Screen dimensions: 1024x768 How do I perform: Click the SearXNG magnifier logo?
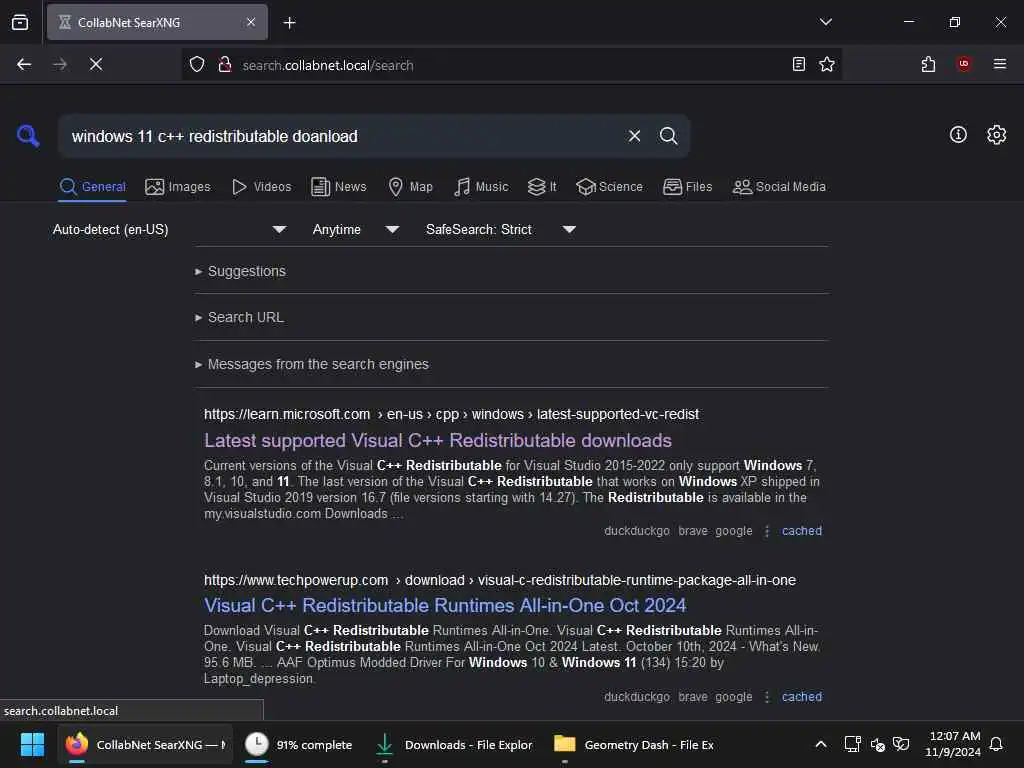coord(28,136)
